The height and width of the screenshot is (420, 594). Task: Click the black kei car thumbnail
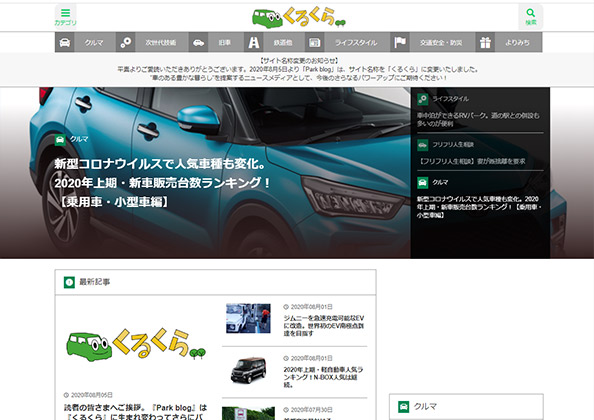(248, 370)
